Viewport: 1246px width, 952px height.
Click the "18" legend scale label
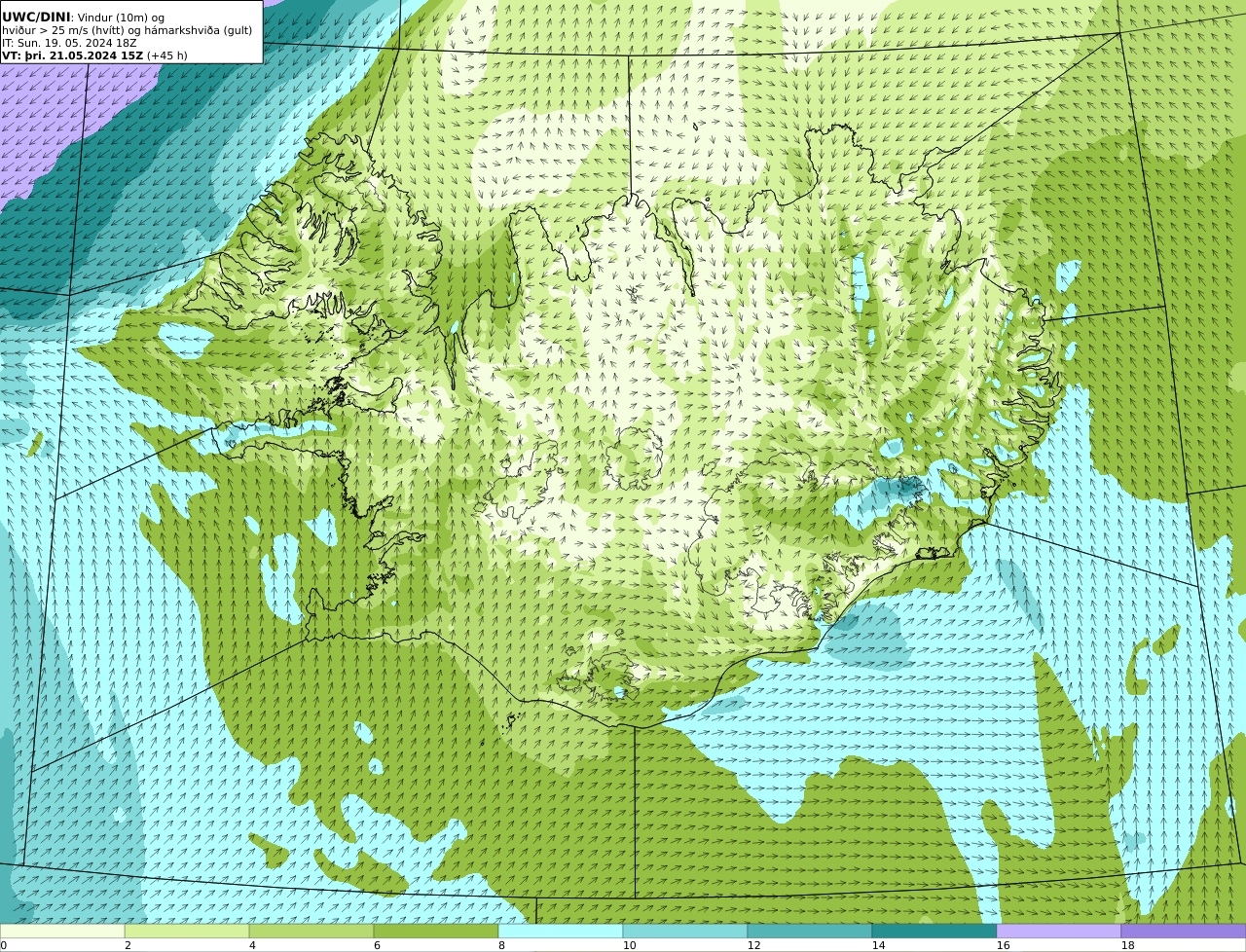point(1127,945)
